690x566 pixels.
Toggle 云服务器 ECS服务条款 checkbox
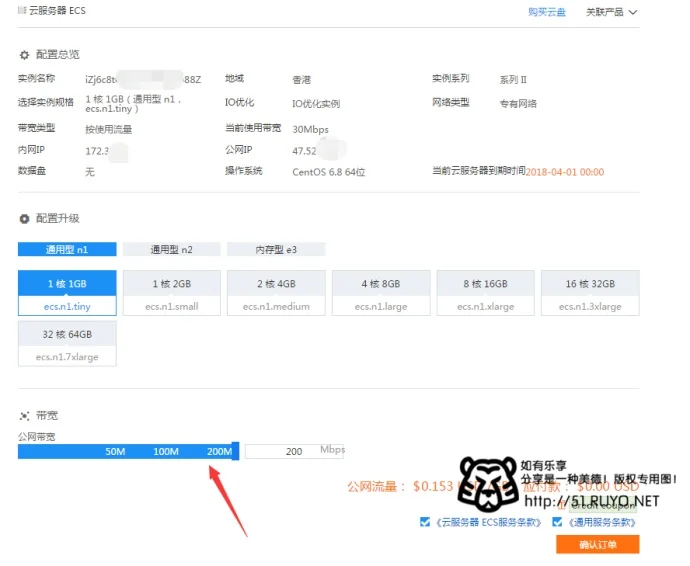tap(425, 522)
